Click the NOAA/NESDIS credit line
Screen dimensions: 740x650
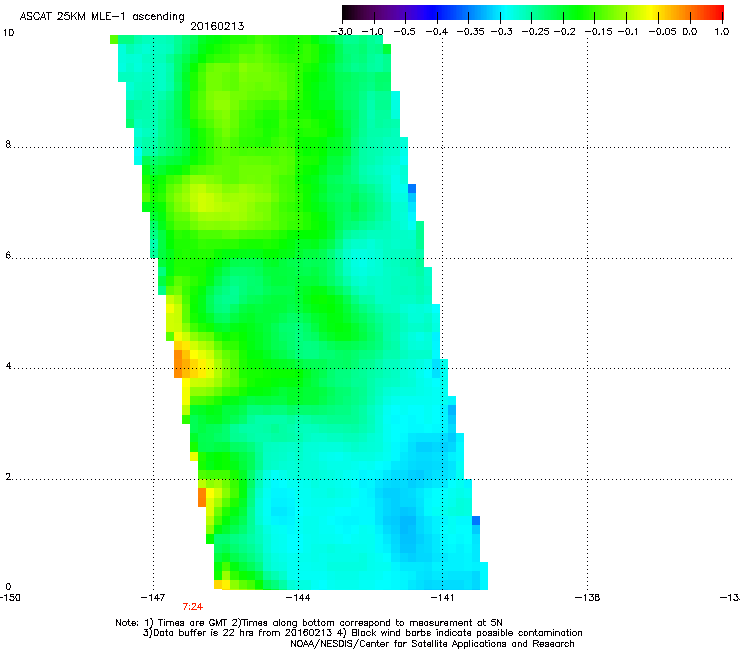click(432, 644)
